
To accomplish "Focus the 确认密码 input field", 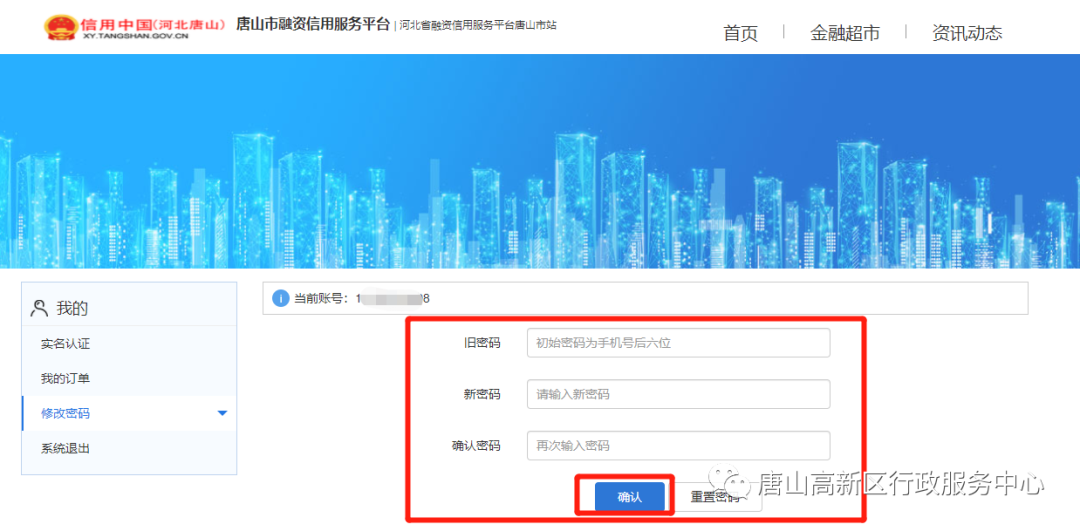I will [x=678, y=445].
